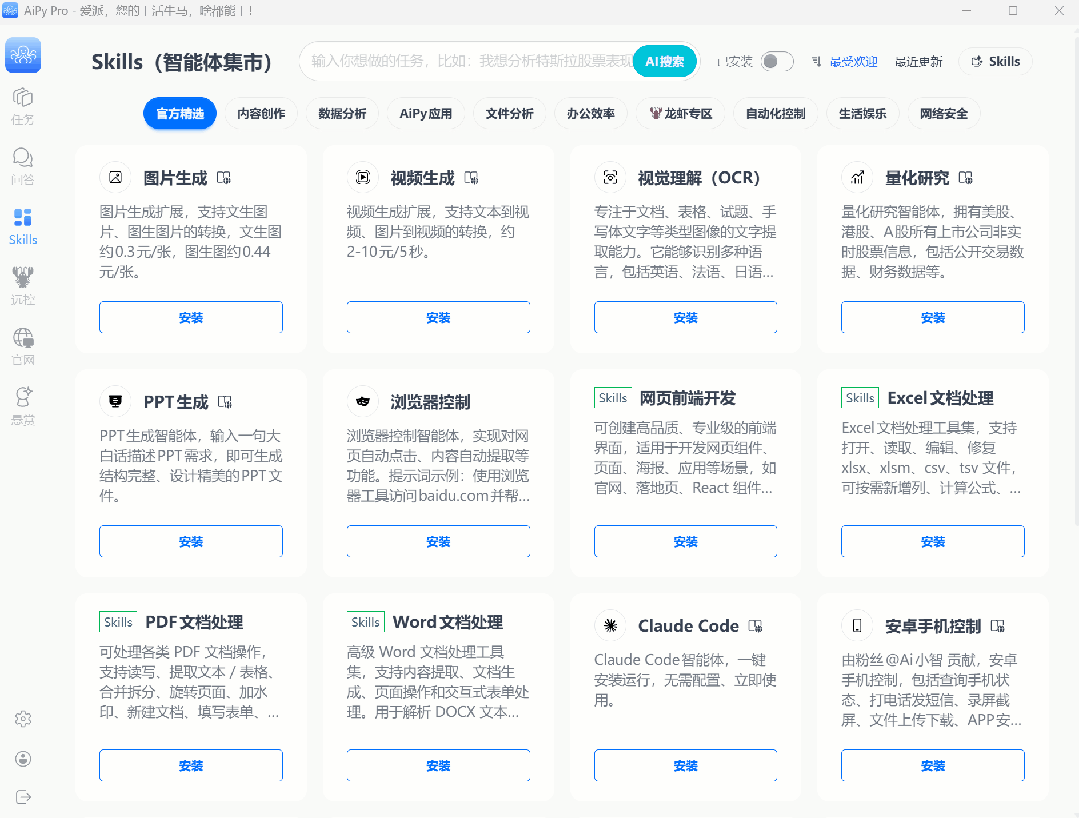Install the PPT生成 skill
Image resolution: width=1079 pixels, height=818 pixels.
click(x=191, y=541)
